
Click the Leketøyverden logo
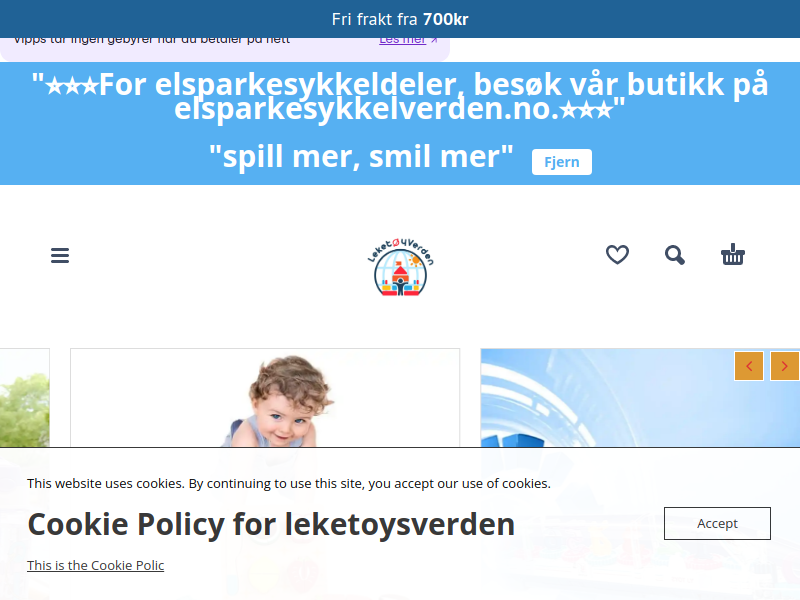tap(401, 267)
